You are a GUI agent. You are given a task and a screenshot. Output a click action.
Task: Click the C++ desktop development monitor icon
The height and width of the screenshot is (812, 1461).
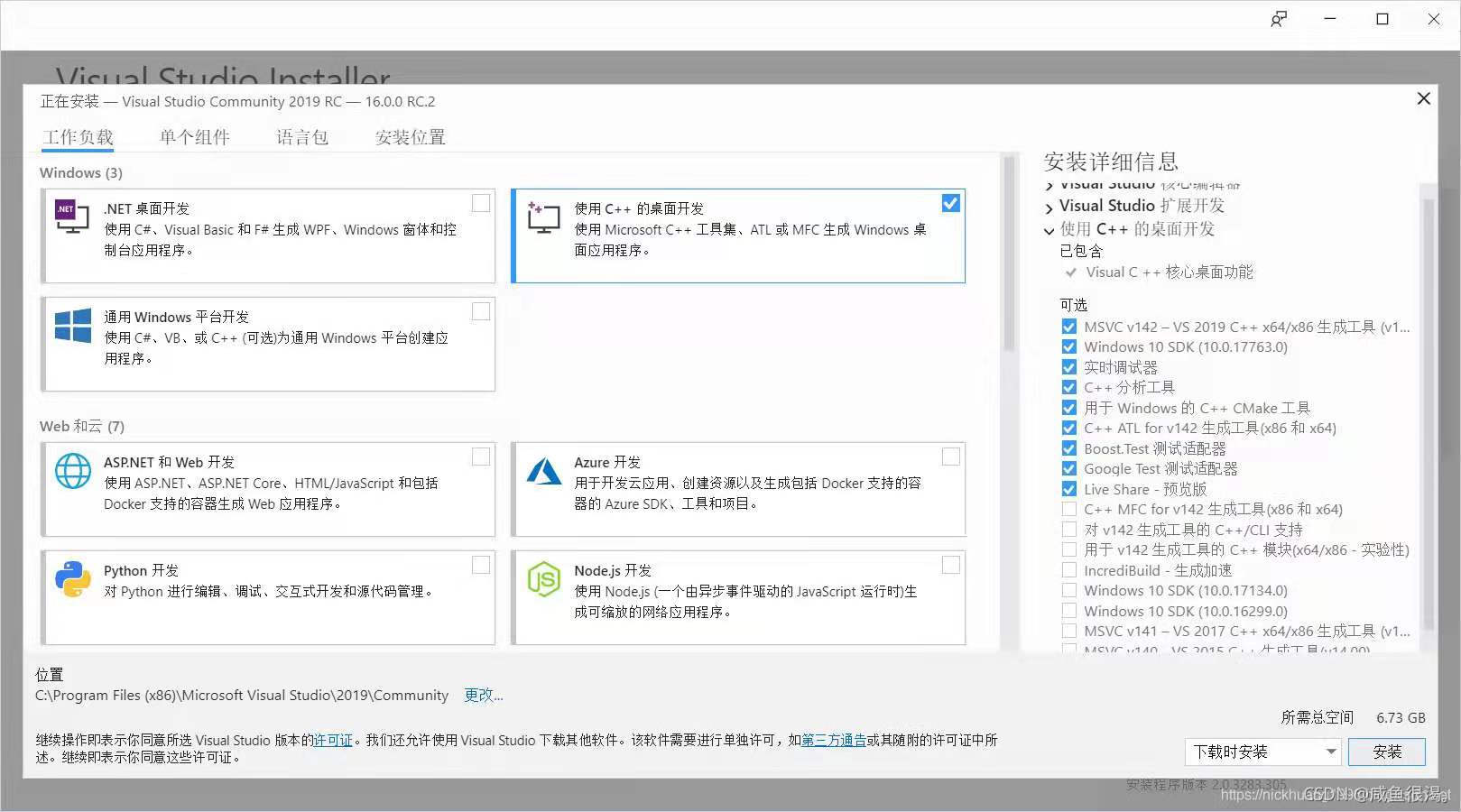(543, 217)
